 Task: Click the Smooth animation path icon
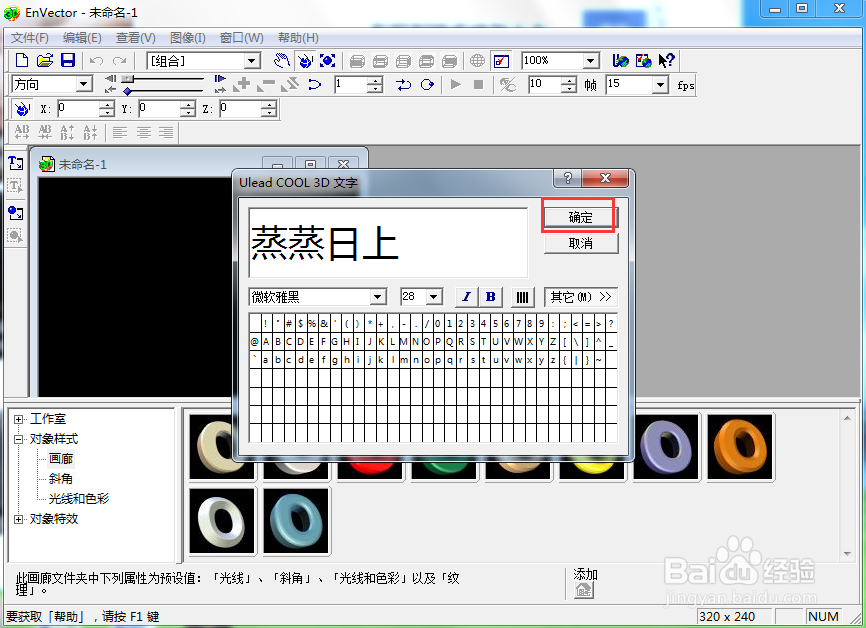314,85
